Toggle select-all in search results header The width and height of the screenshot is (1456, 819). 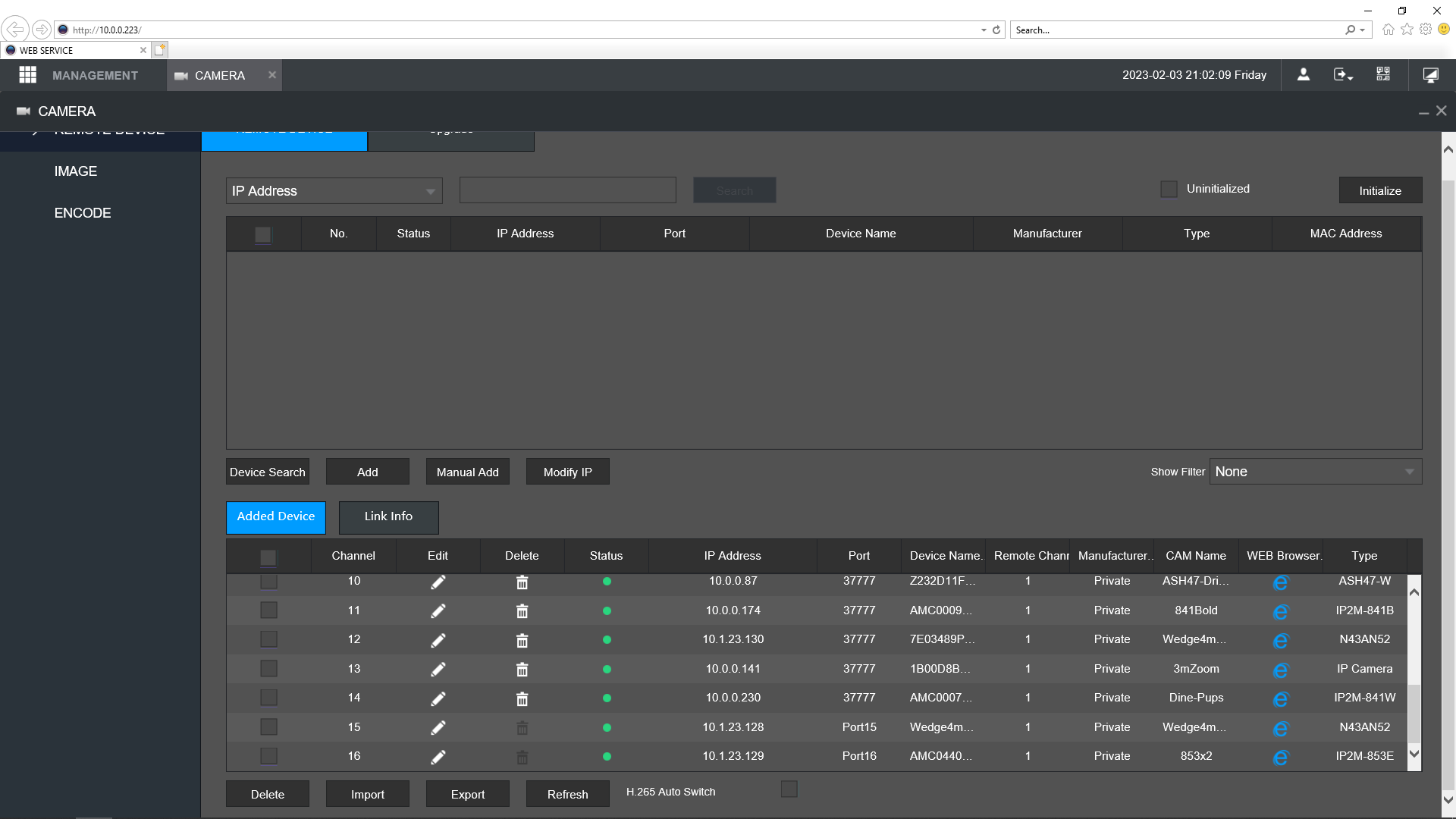263,234
